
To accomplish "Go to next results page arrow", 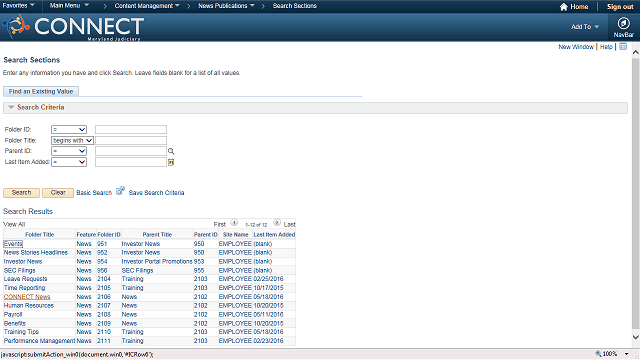I will [x=277, y=223].
